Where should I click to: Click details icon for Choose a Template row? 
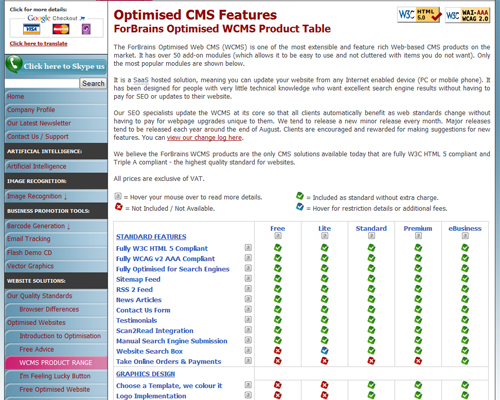(x=248, y=385)
